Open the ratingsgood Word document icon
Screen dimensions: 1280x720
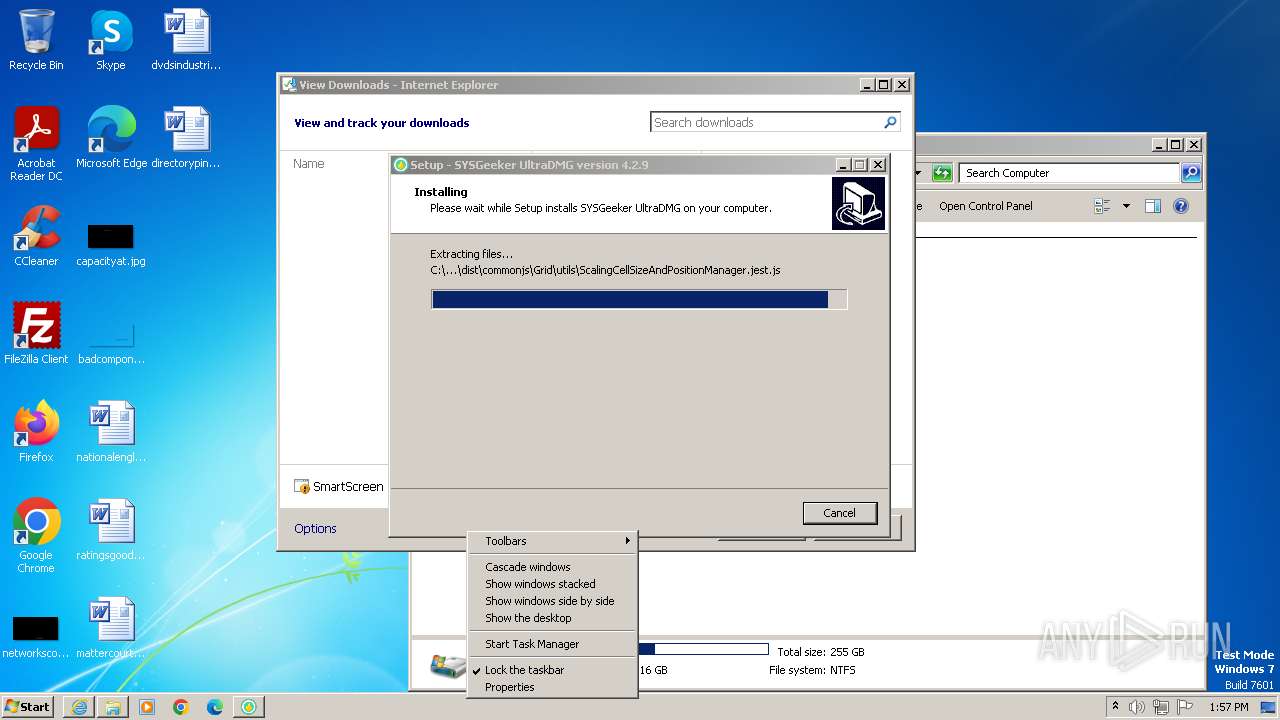111,529
